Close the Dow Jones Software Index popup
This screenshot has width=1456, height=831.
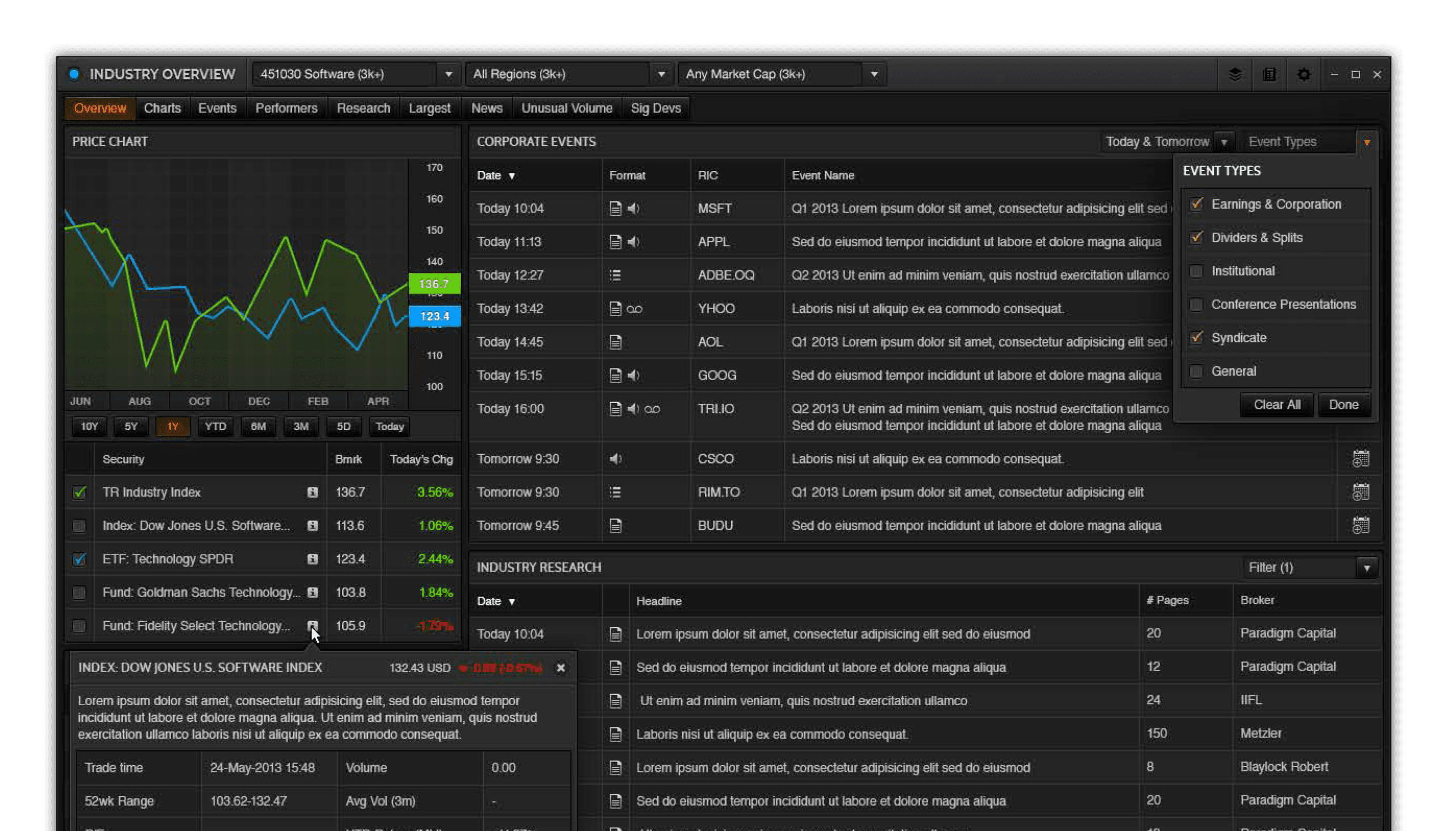tap(560, 668)
